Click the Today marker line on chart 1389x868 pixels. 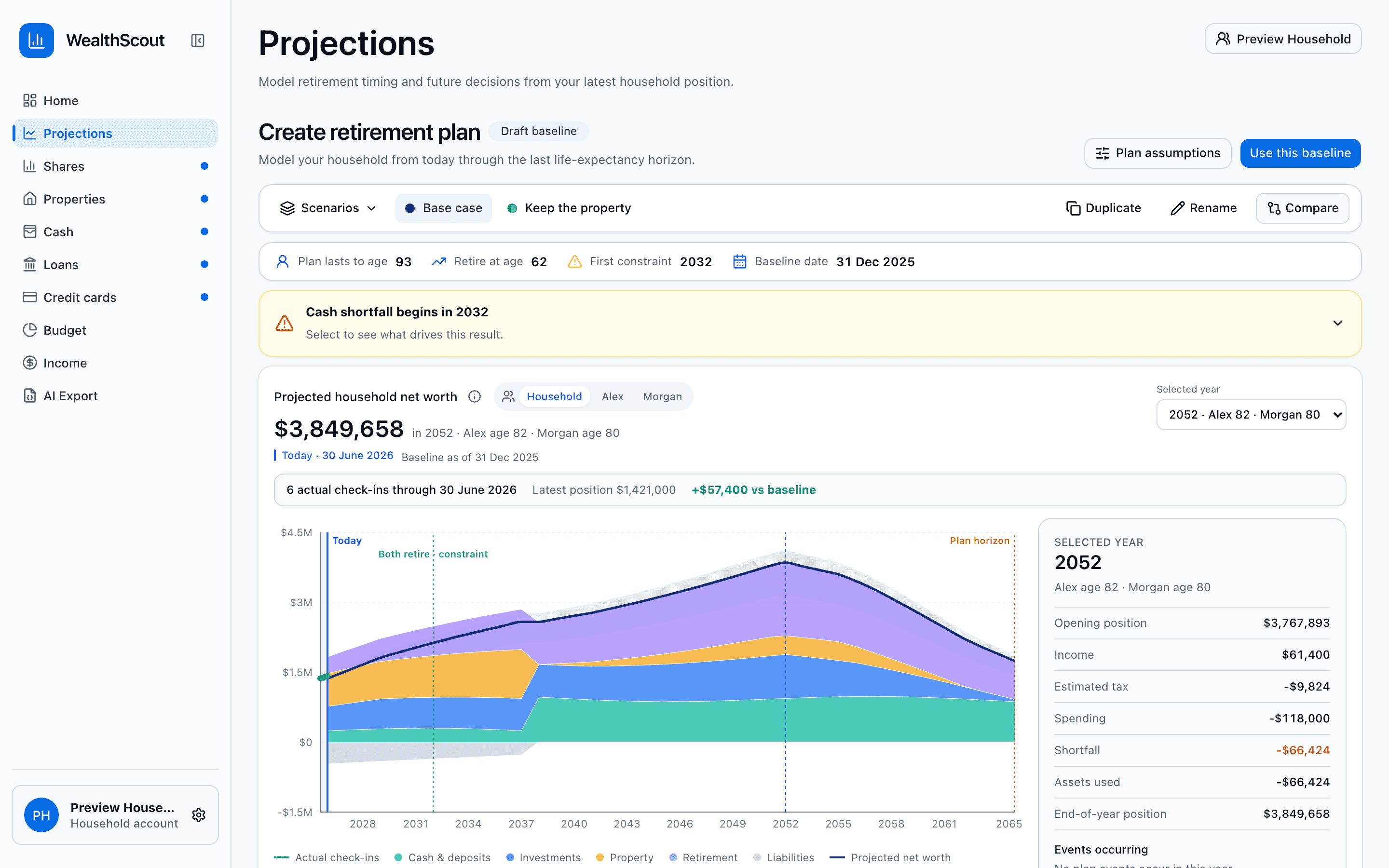point(327,672)
